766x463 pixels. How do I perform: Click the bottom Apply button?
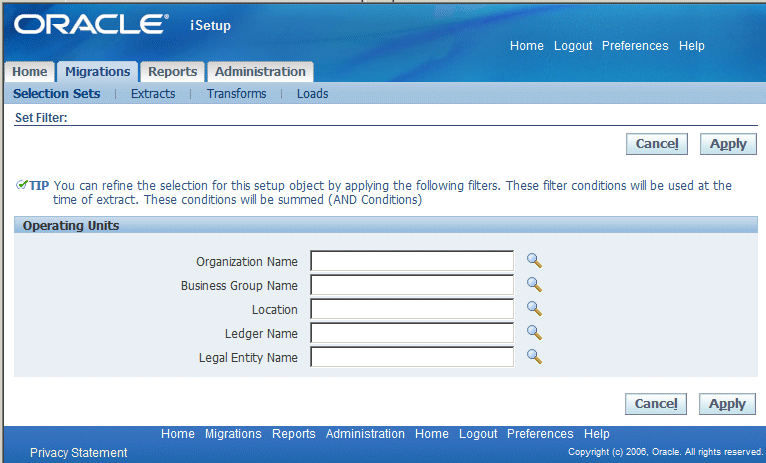click(x=727, y=404)
